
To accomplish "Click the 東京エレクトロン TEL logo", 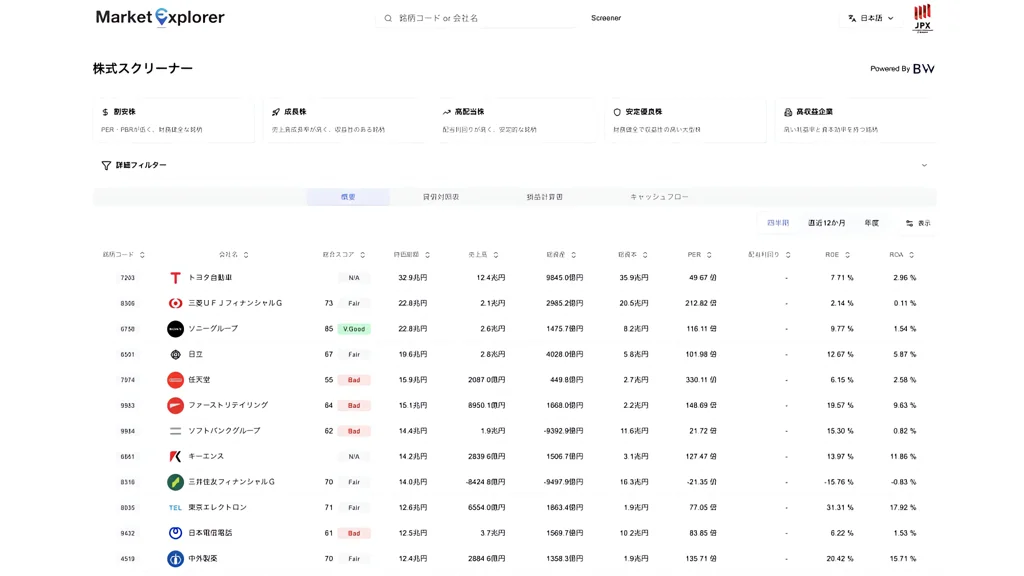I will click(x=175, y=507).
